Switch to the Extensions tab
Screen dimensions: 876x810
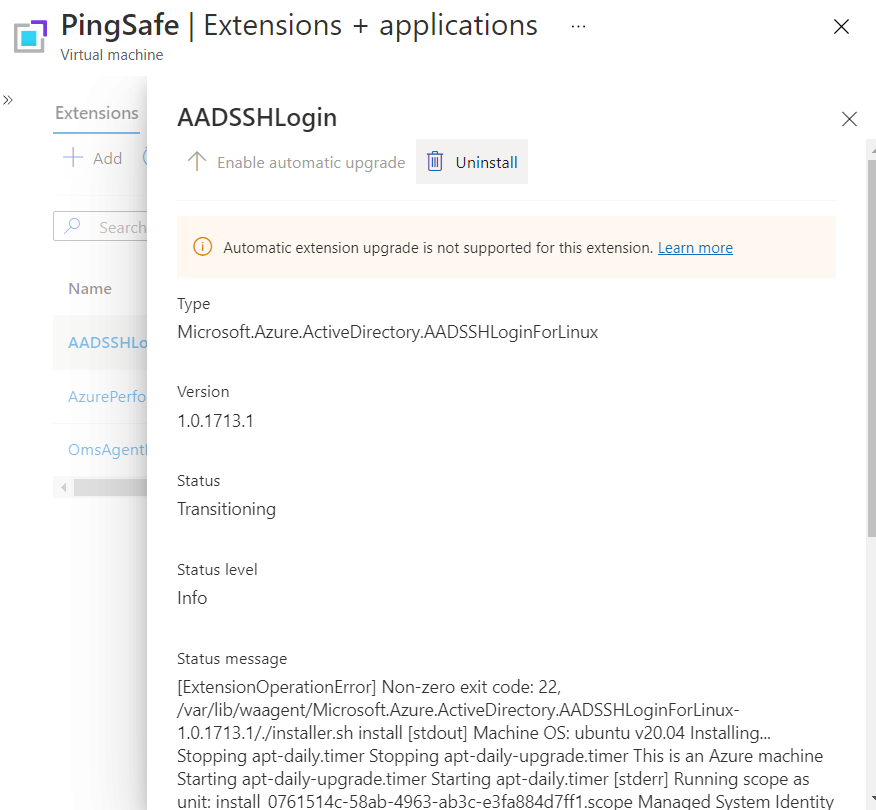click(96, 113)
